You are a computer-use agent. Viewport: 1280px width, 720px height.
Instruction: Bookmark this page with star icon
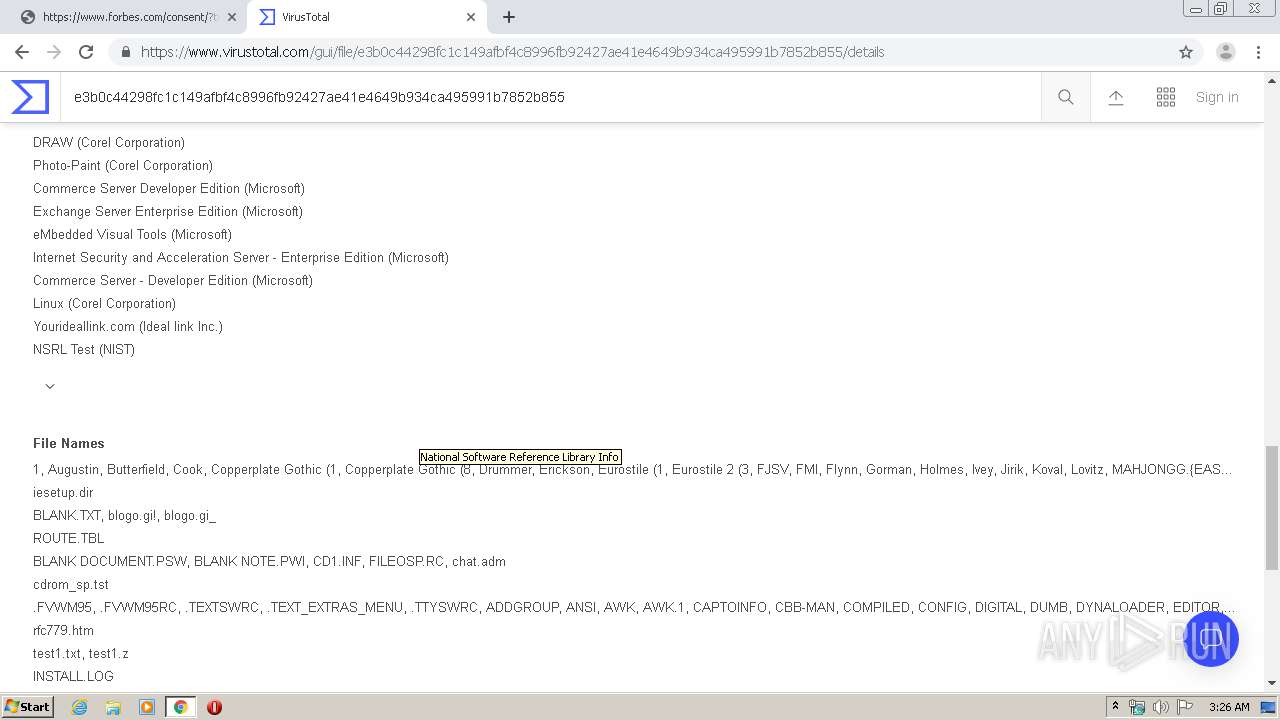[1186, 52]
